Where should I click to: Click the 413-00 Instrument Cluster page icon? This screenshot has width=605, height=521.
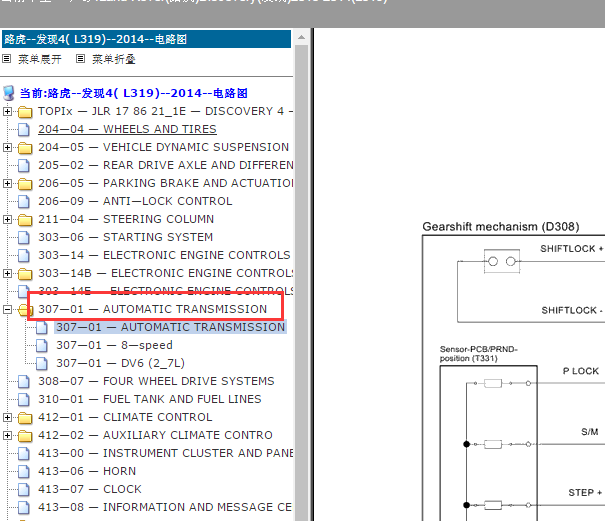click(24, 454)
